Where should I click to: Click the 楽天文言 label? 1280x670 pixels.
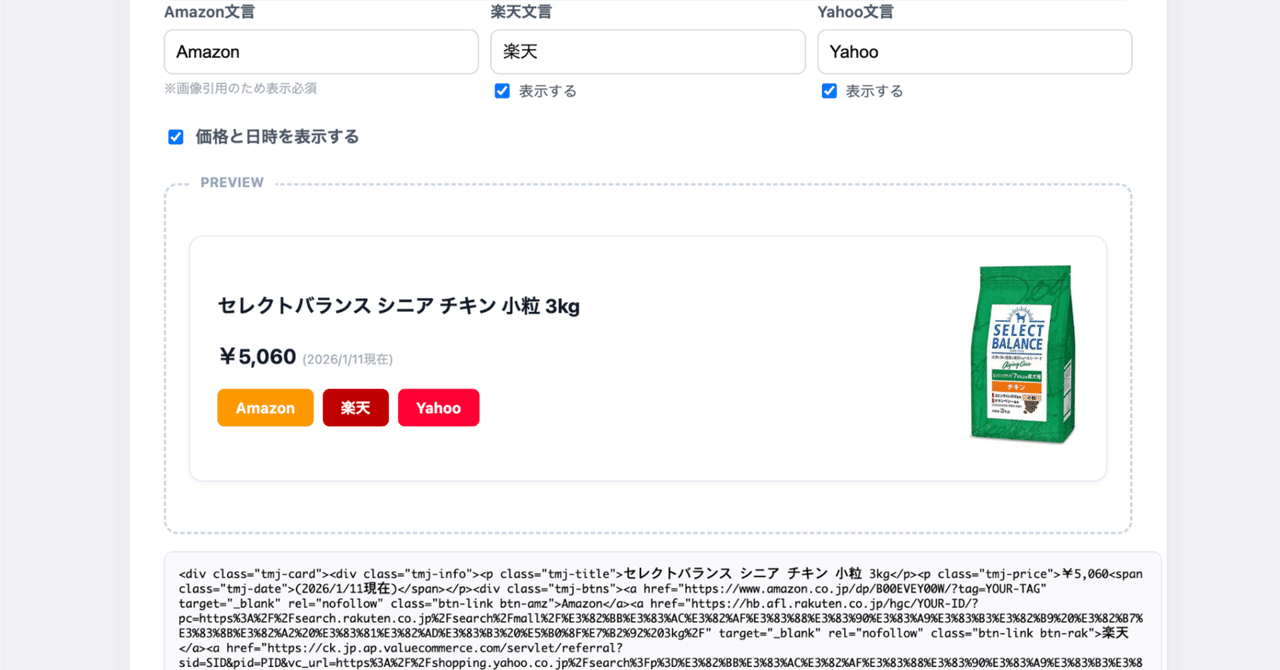521,12
